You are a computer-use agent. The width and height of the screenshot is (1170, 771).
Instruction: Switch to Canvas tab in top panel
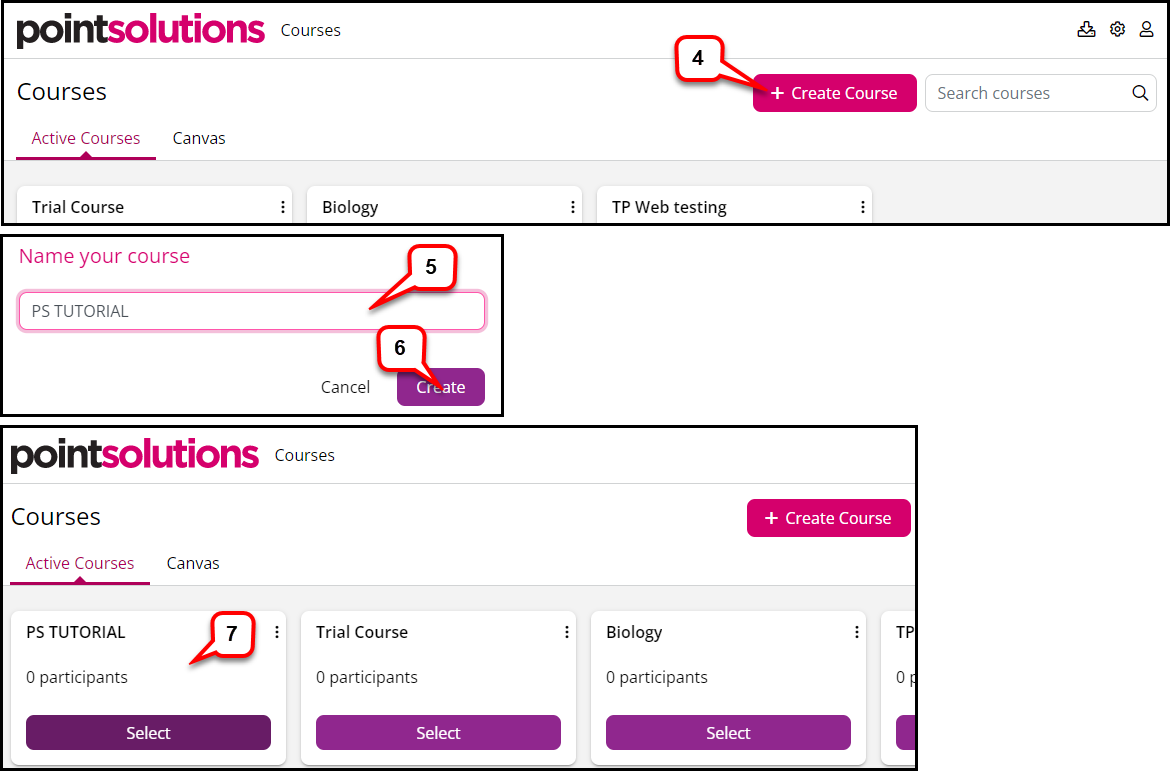coord(199,138)
